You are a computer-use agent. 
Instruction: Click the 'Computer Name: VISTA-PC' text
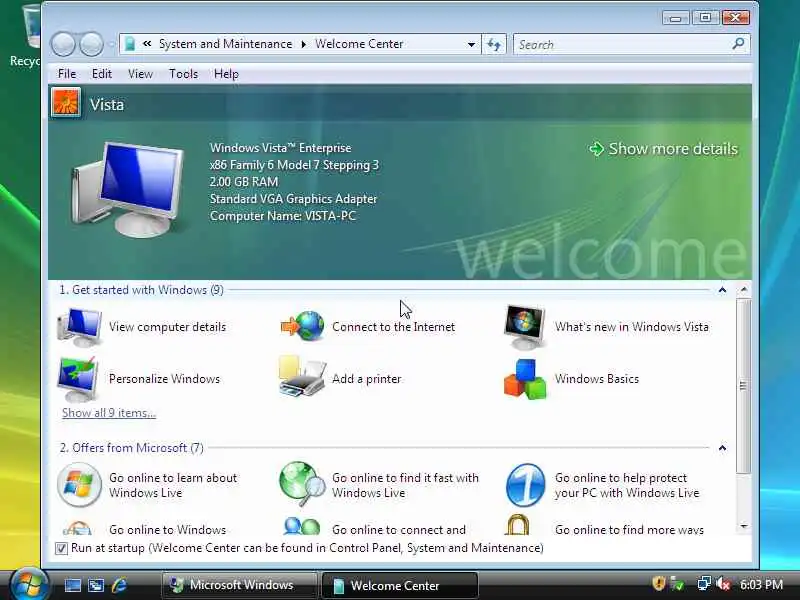[283, 216]
